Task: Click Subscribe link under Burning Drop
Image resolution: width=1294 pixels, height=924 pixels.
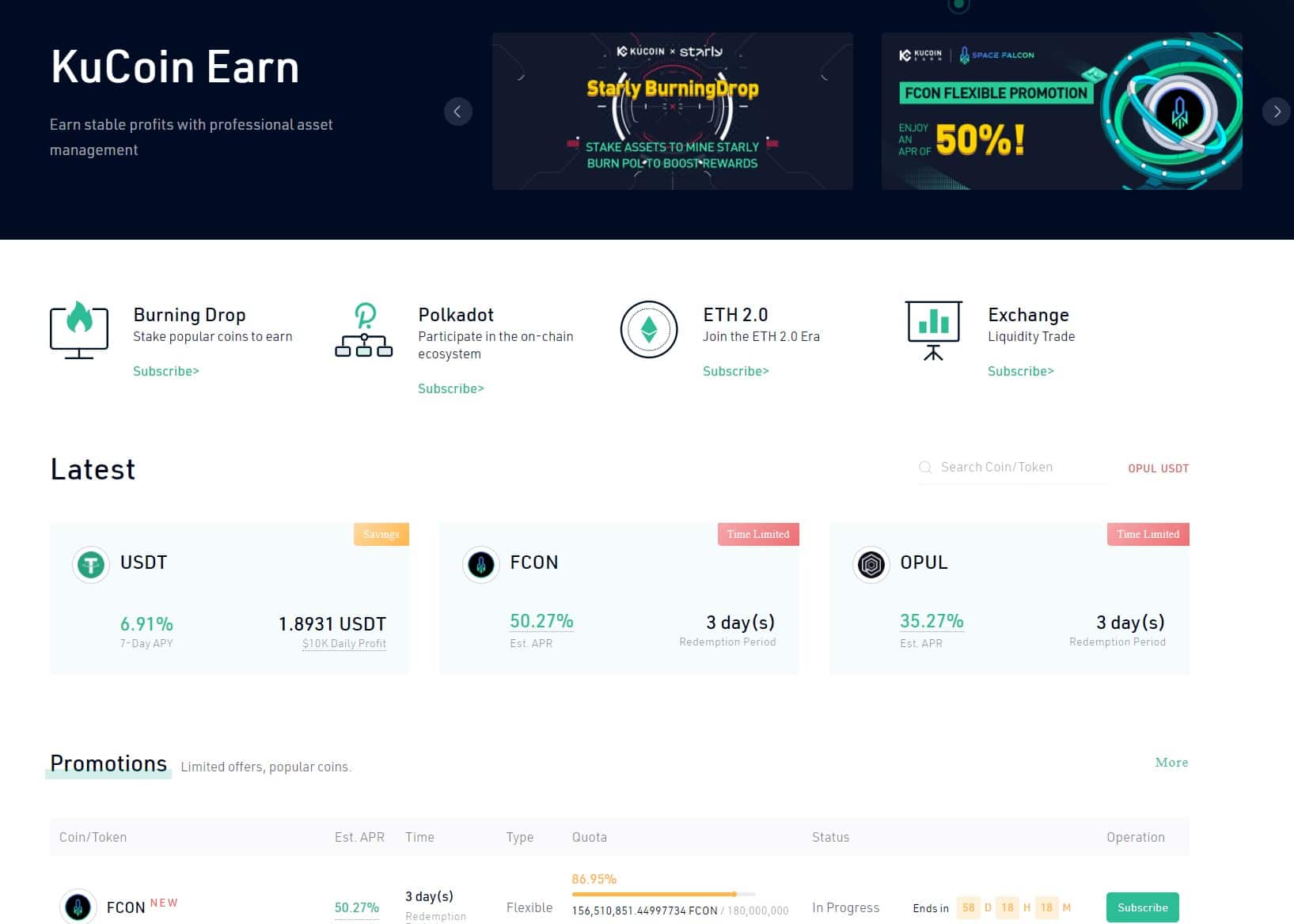Action: coord(166,371)
